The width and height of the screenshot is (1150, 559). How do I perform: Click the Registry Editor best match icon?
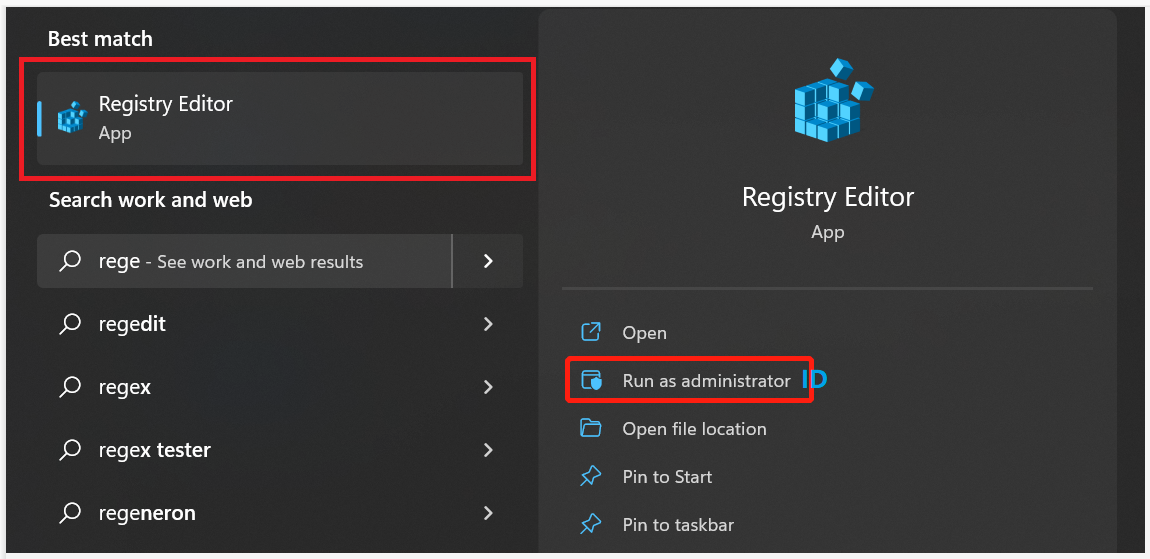72,118
